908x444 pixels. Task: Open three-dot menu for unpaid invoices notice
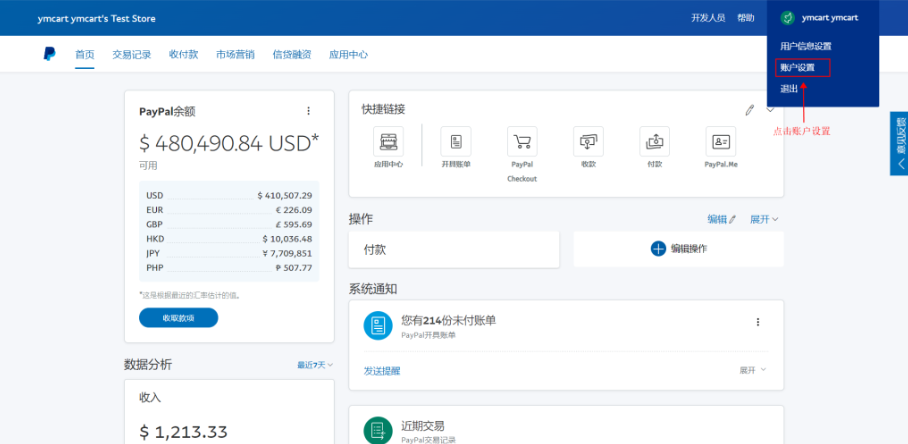coord(758,322)
